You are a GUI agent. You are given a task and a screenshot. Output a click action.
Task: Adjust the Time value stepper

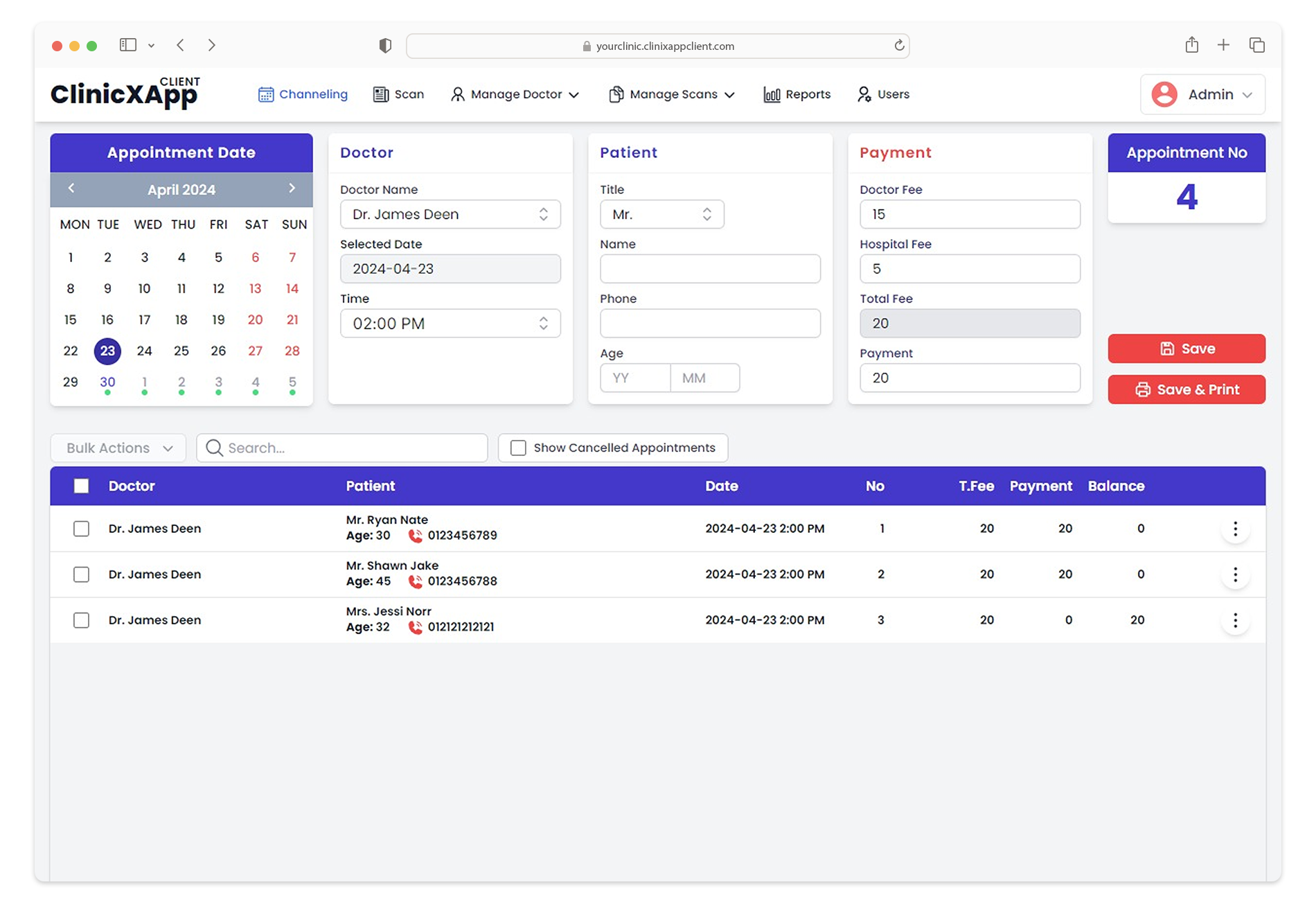543,323
